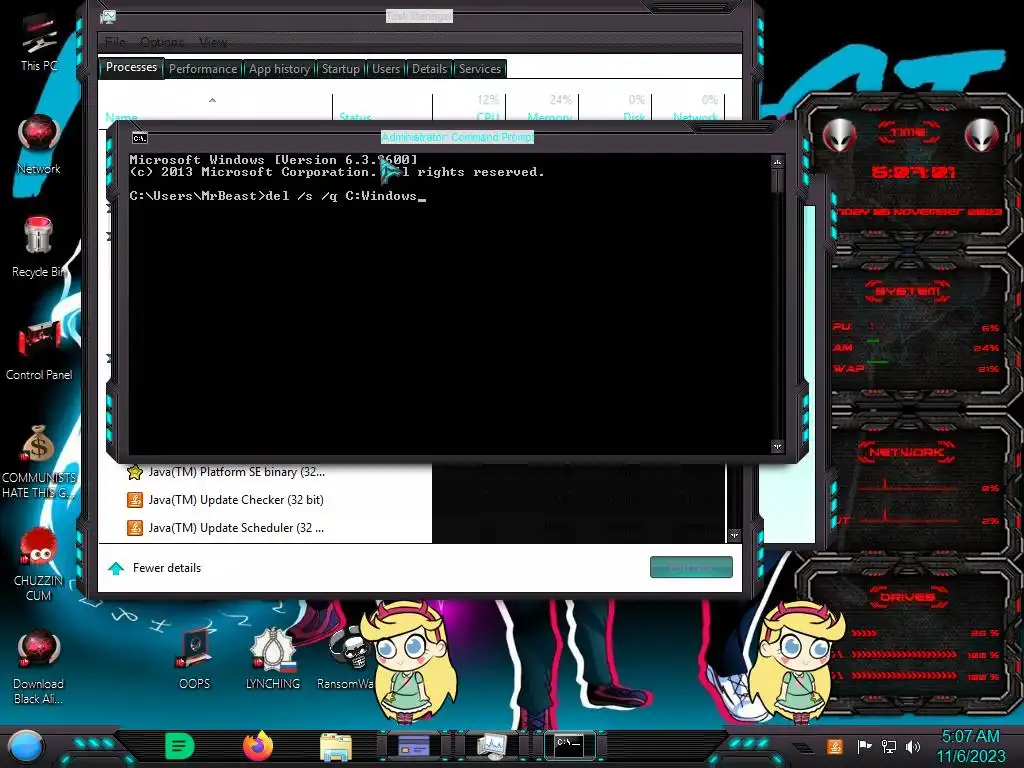Select the Download Black Ali... desktop icon
This screenshot has width=1024, height=768.
point(39,667)
